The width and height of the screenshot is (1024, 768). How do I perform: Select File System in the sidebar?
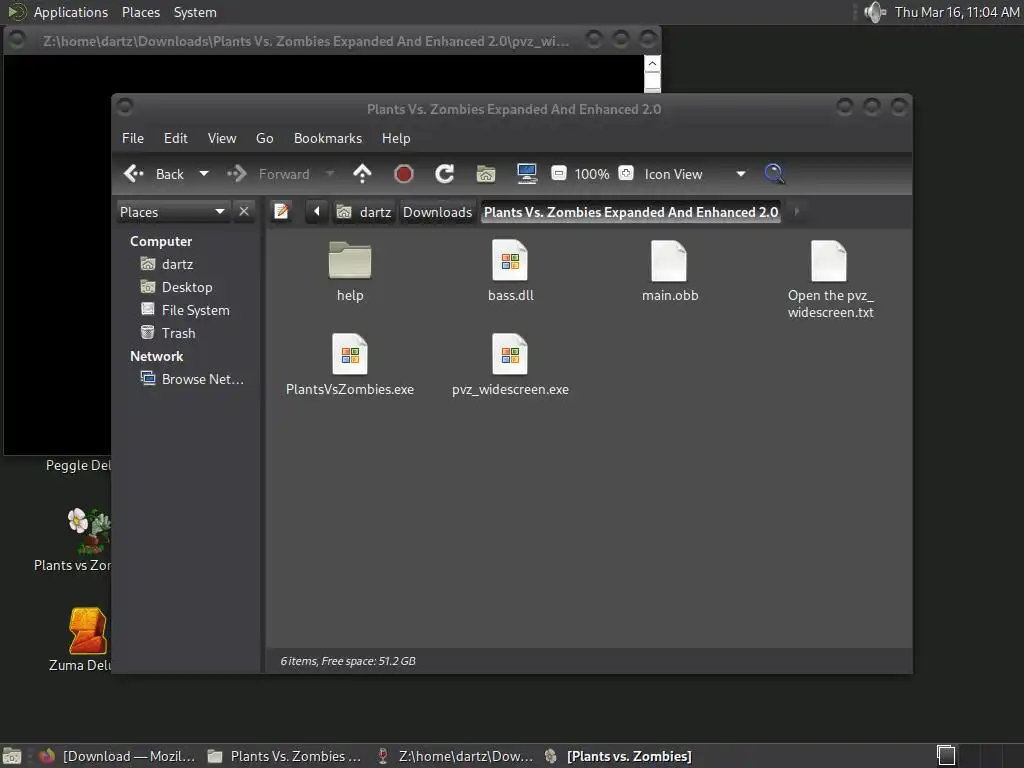point(195,310)
